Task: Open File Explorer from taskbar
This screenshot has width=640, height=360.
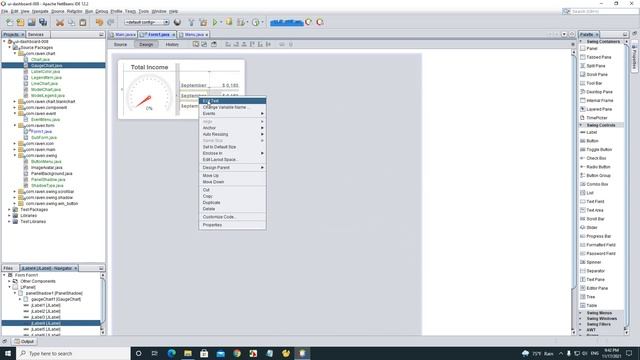Action: pos(188,353)
